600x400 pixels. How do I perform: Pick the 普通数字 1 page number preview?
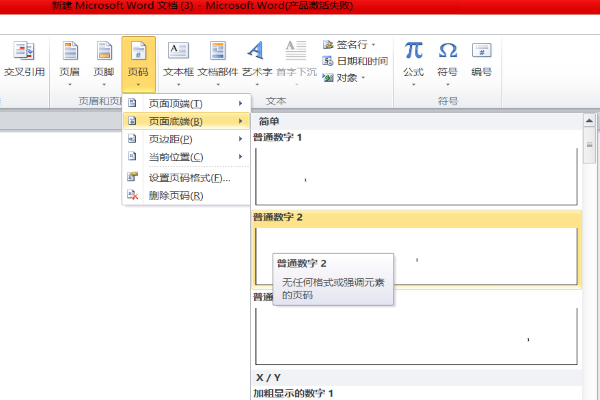click(x=416, y=176)
